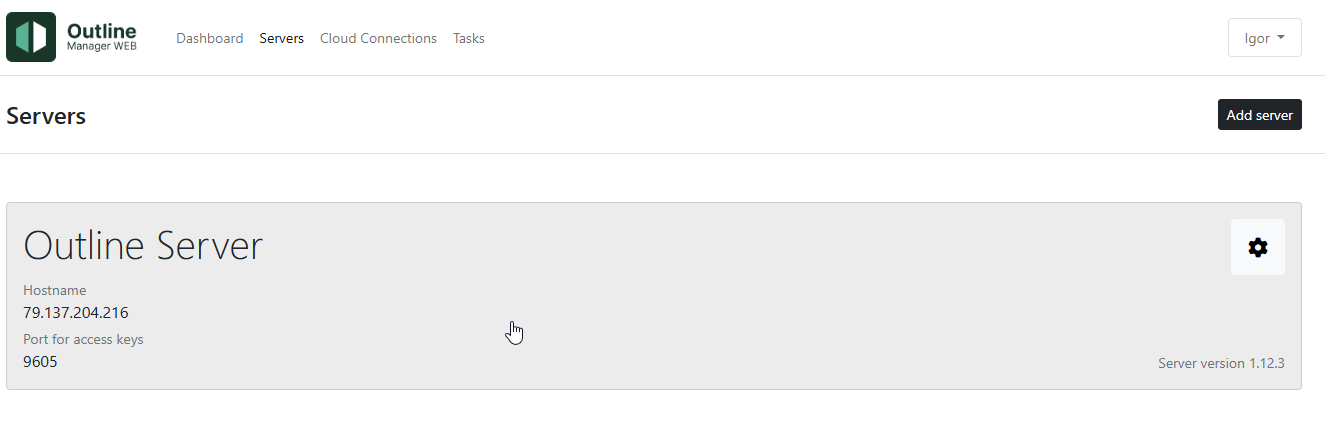Open the Cloud Connections page
1325x432 pixels.
click(378, 38)
